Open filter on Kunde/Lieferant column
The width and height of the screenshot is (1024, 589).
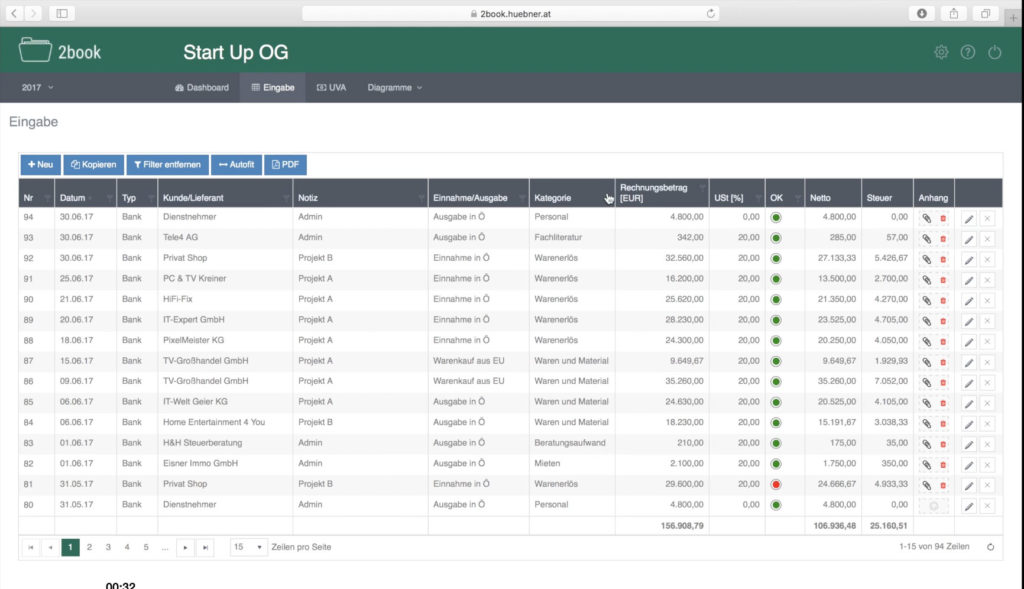[x=287, y=198]
